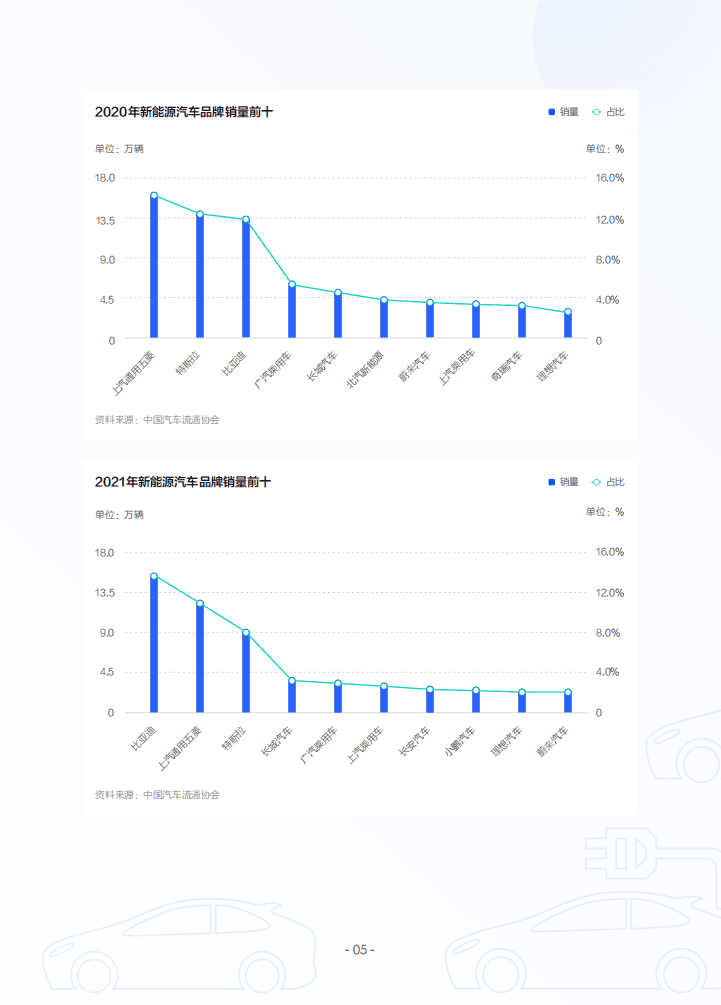Click the 资料来源 note under the 2020 chart
This screenshot has width=721, height=1005.
157,420
